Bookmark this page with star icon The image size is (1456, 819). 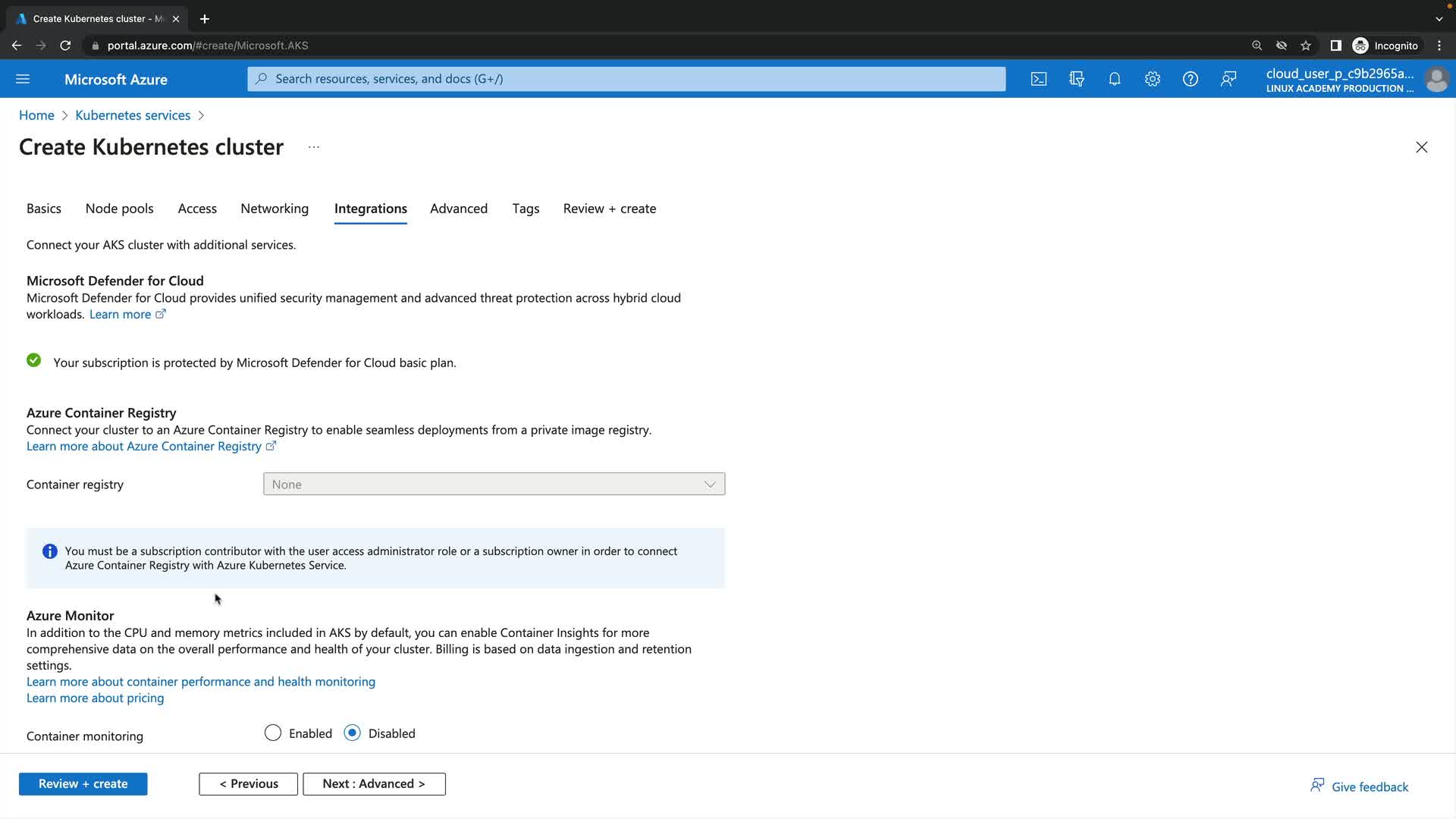[1306, 45]
